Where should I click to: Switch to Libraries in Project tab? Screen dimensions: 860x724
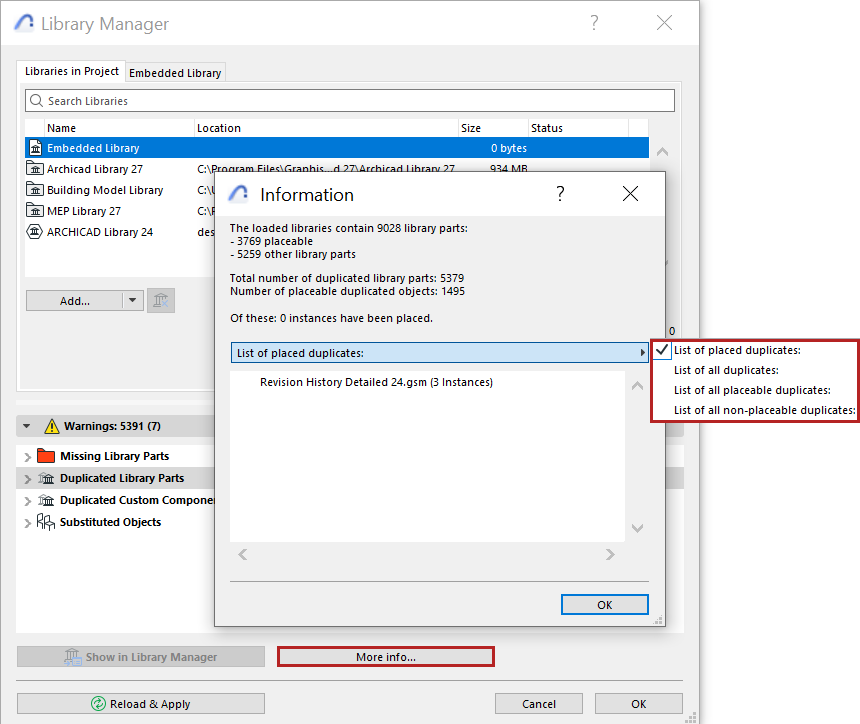(72, 71)
